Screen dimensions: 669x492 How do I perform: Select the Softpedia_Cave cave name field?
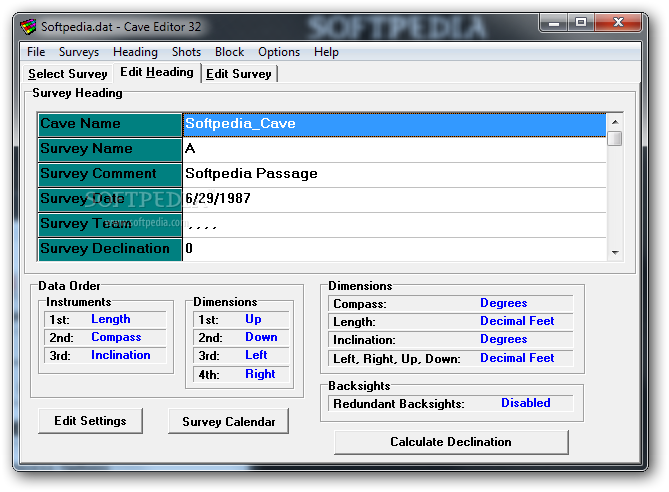pyautogui.click(x=394, y=125)
